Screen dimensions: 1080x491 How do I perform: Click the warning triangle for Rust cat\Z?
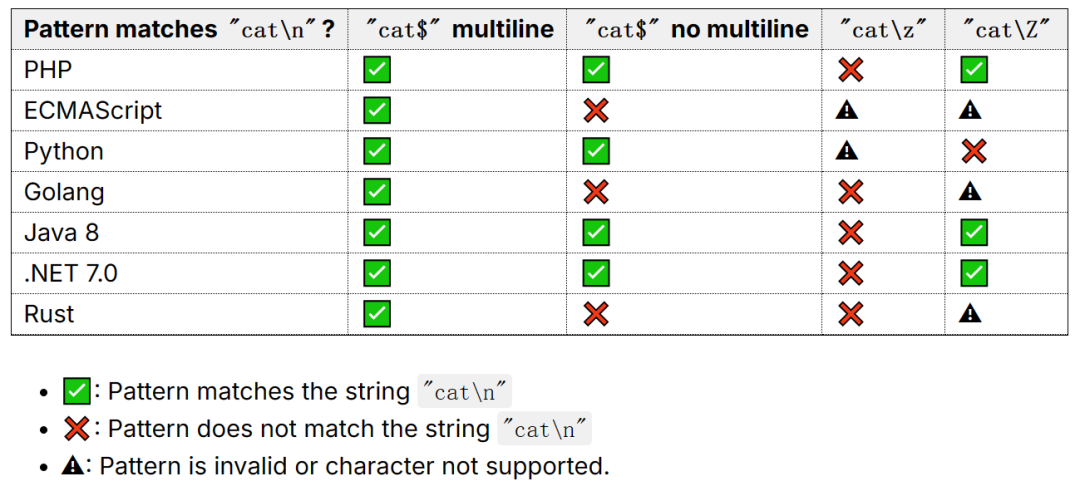tap(970, 313)
